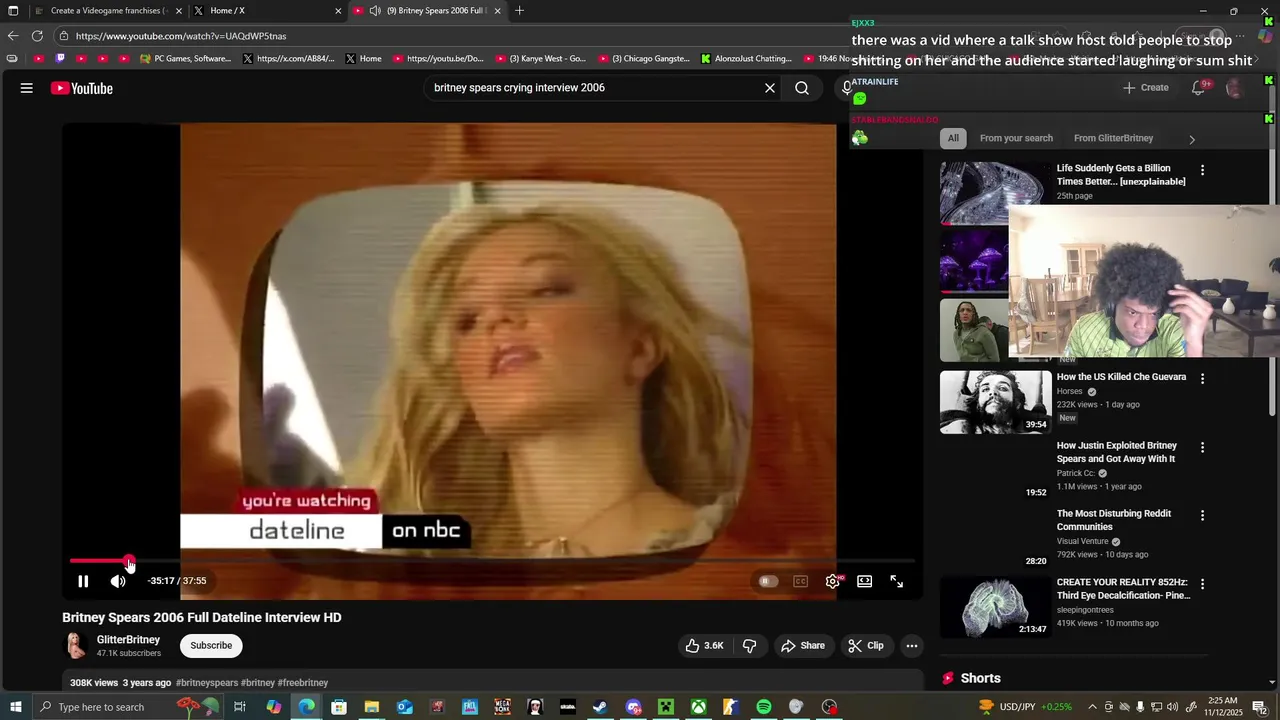Mute tab audio speaker icon
1280x720 pixels.
(x=375, y=11)
